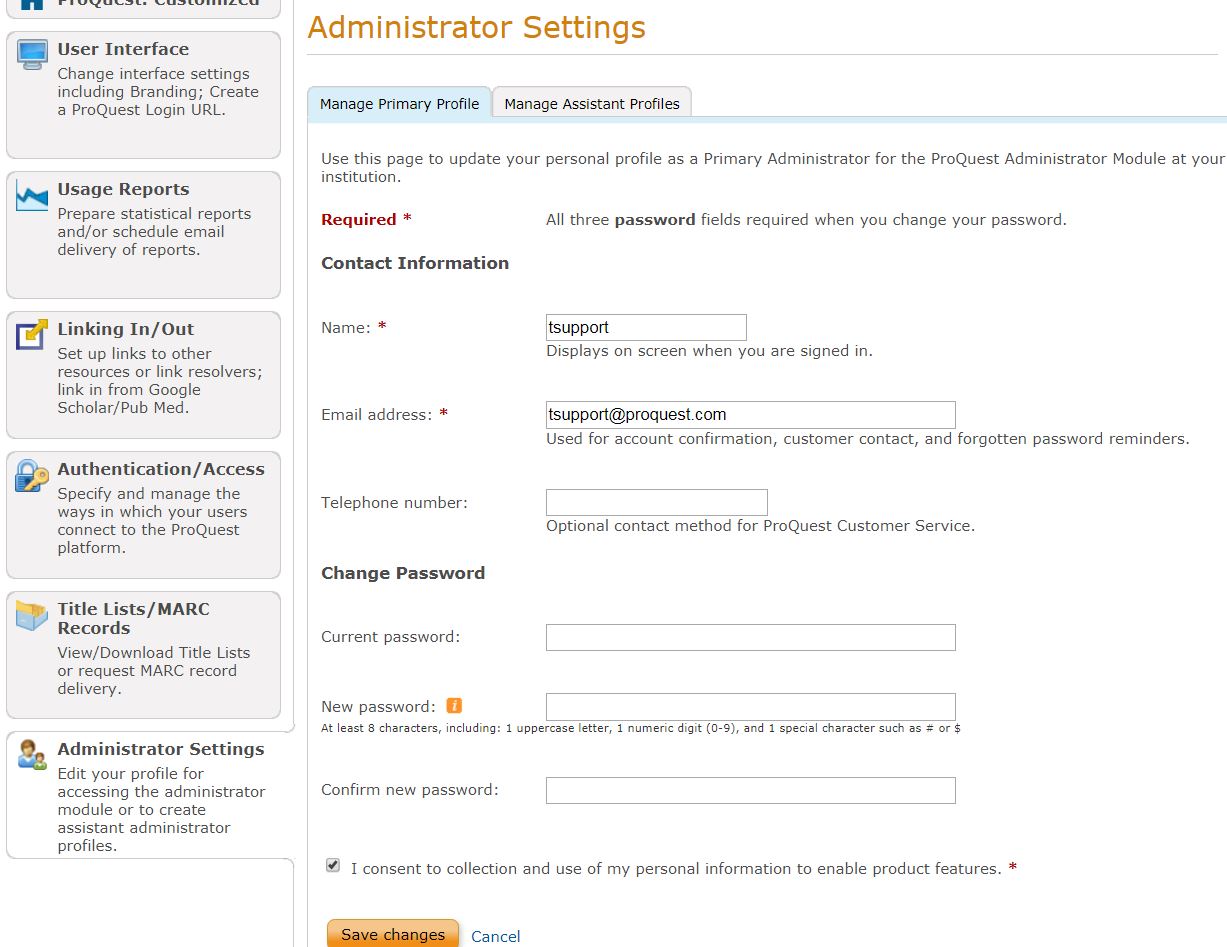Click the Usage Reports chart icon

point(32,197)
